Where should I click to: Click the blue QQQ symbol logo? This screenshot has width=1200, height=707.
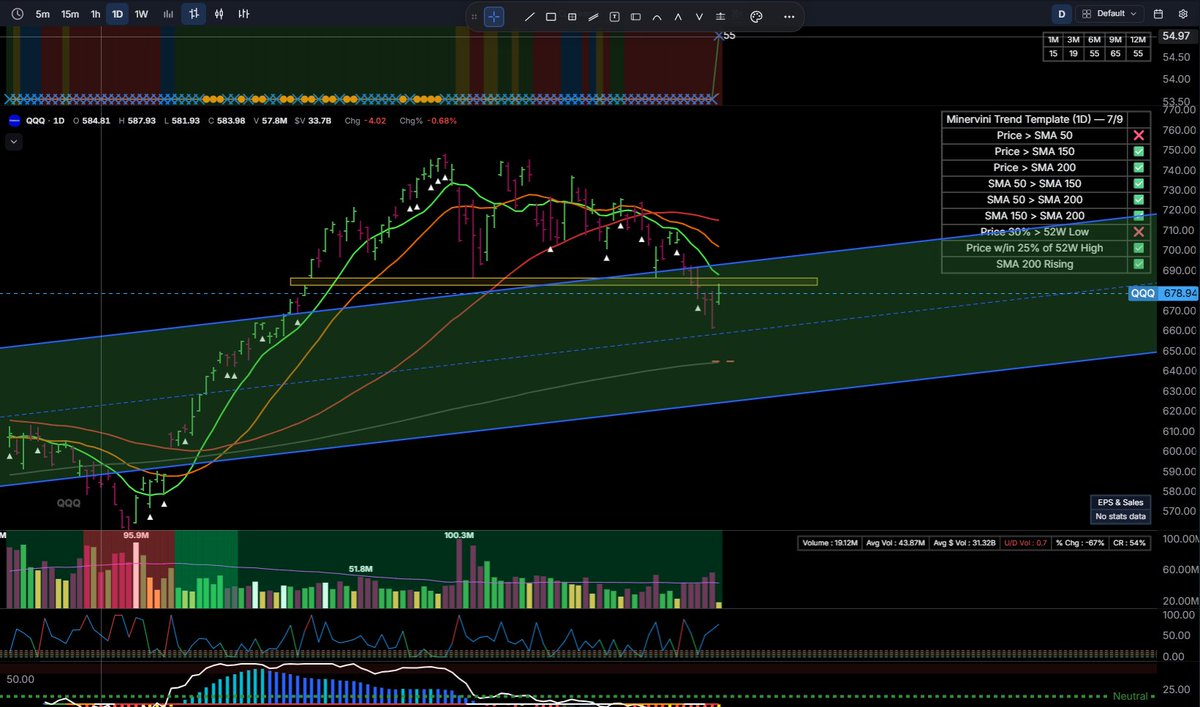pos(14,121)
